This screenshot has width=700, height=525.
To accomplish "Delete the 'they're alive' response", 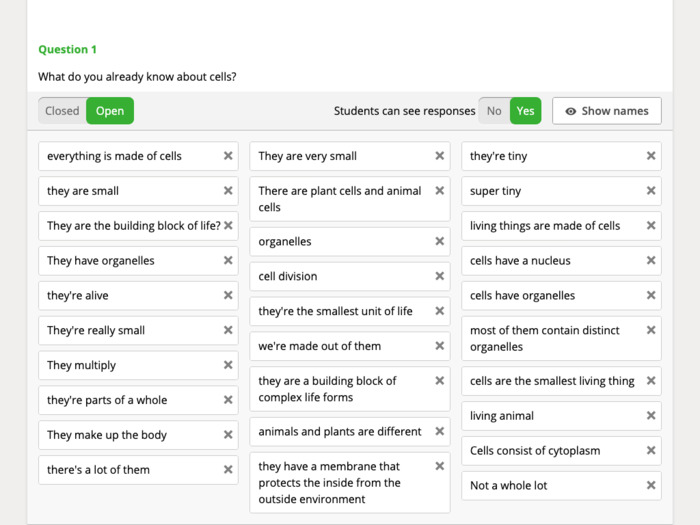I will click(228, 295).
